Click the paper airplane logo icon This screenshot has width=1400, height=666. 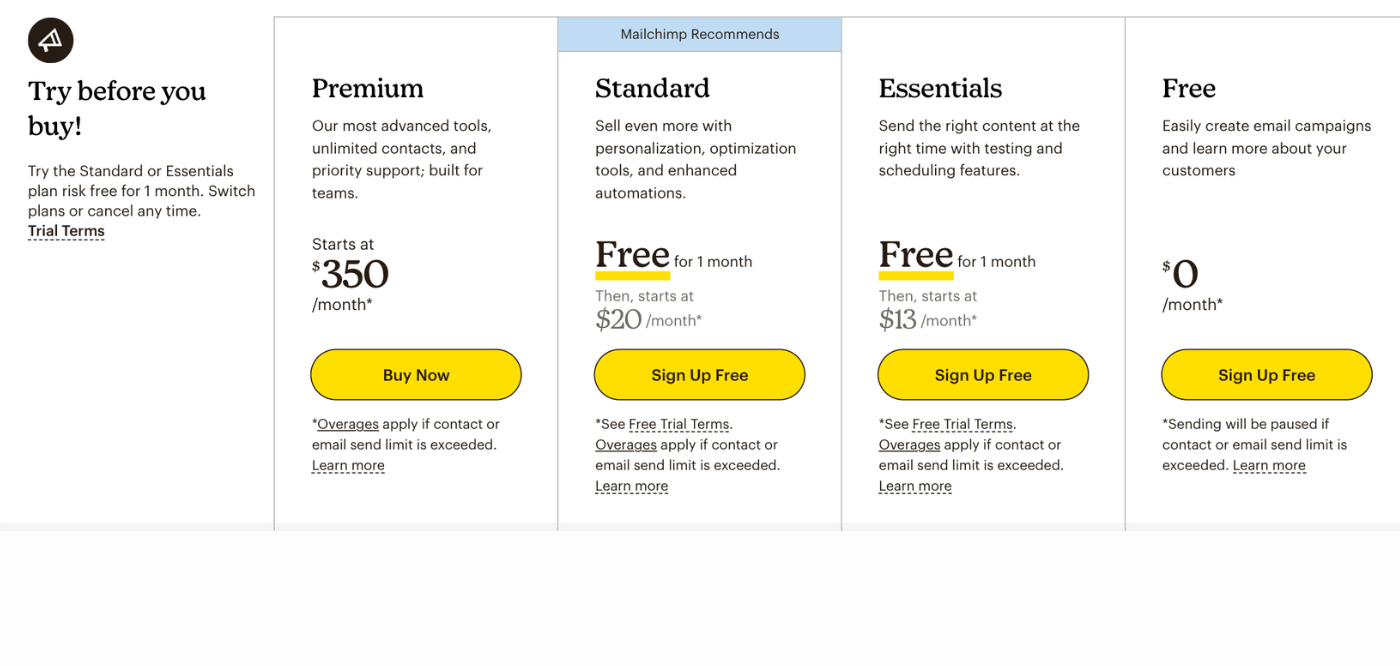pos(51,40)
